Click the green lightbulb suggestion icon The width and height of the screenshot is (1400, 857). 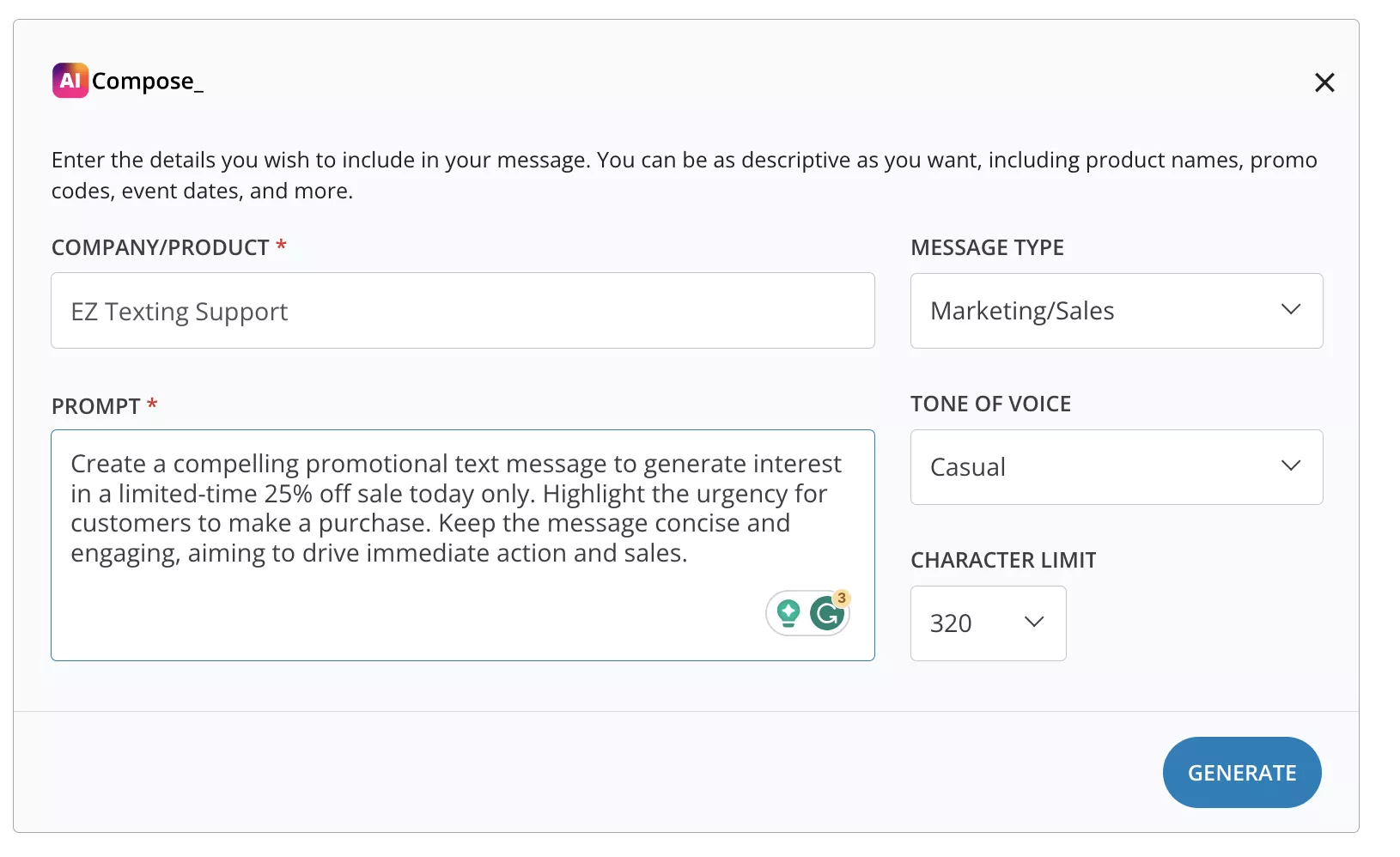point(788,613)
